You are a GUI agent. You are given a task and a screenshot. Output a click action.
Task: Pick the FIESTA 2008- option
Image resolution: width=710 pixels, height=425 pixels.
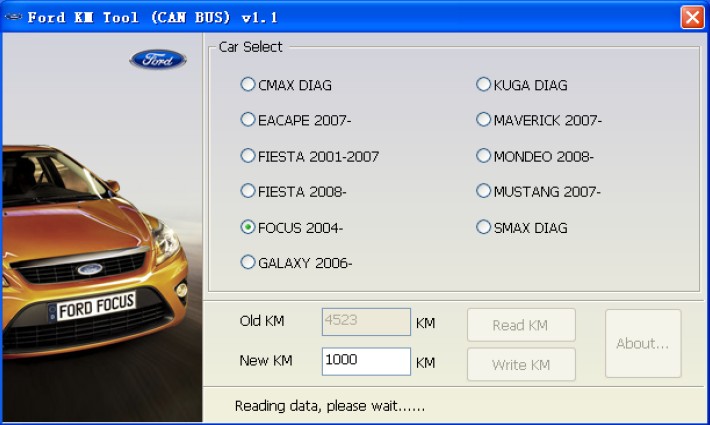pyautogui.click(x=248, y=191)
